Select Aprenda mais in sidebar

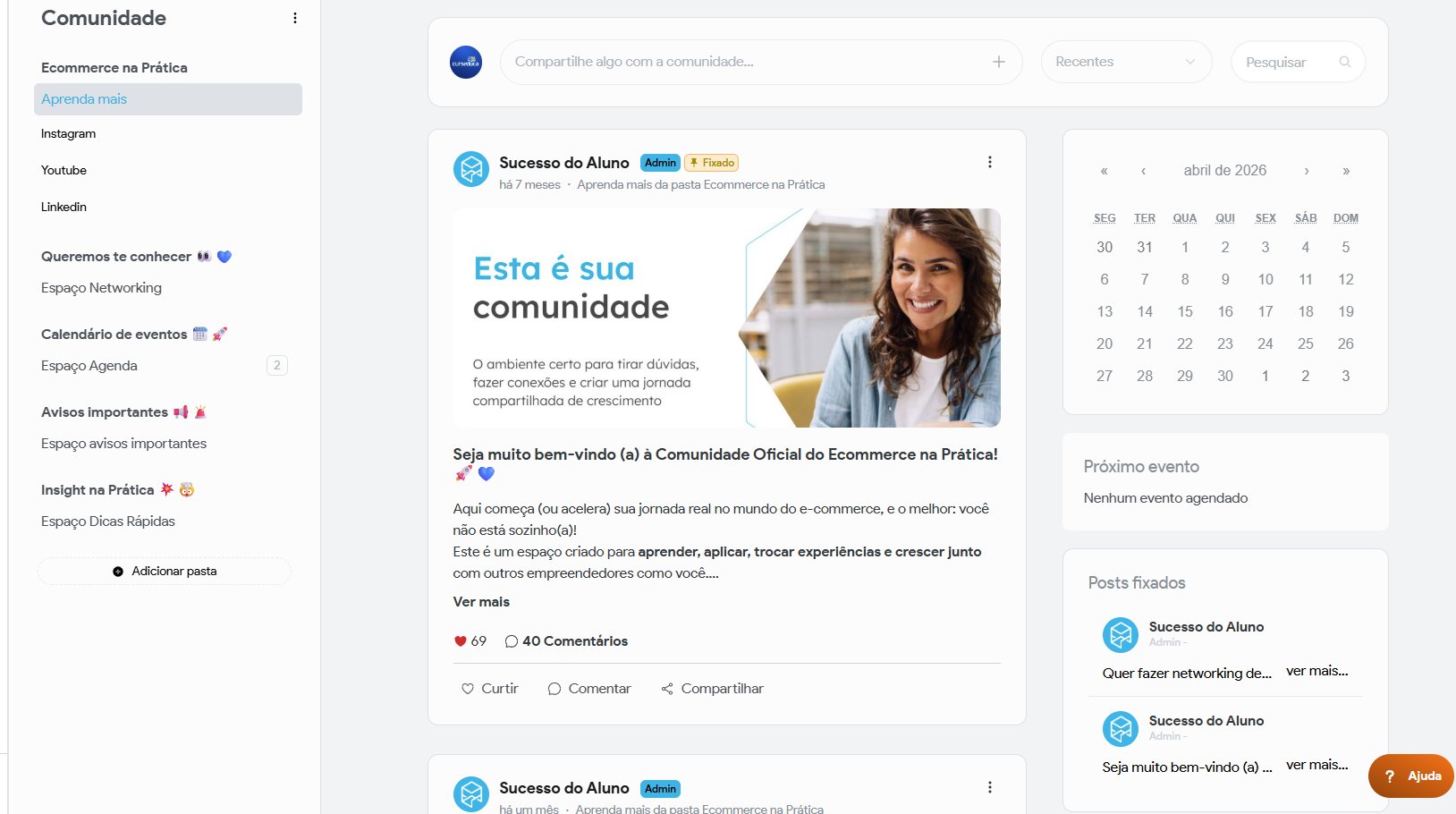coord(168,99)
